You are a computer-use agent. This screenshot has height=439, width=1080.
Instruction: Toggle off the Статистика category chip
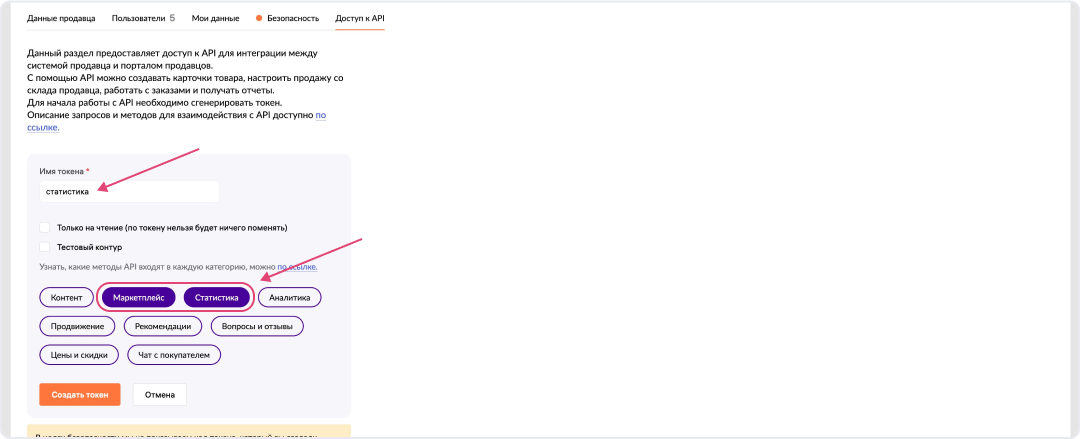pyautogui.click(x=217, y=297)
